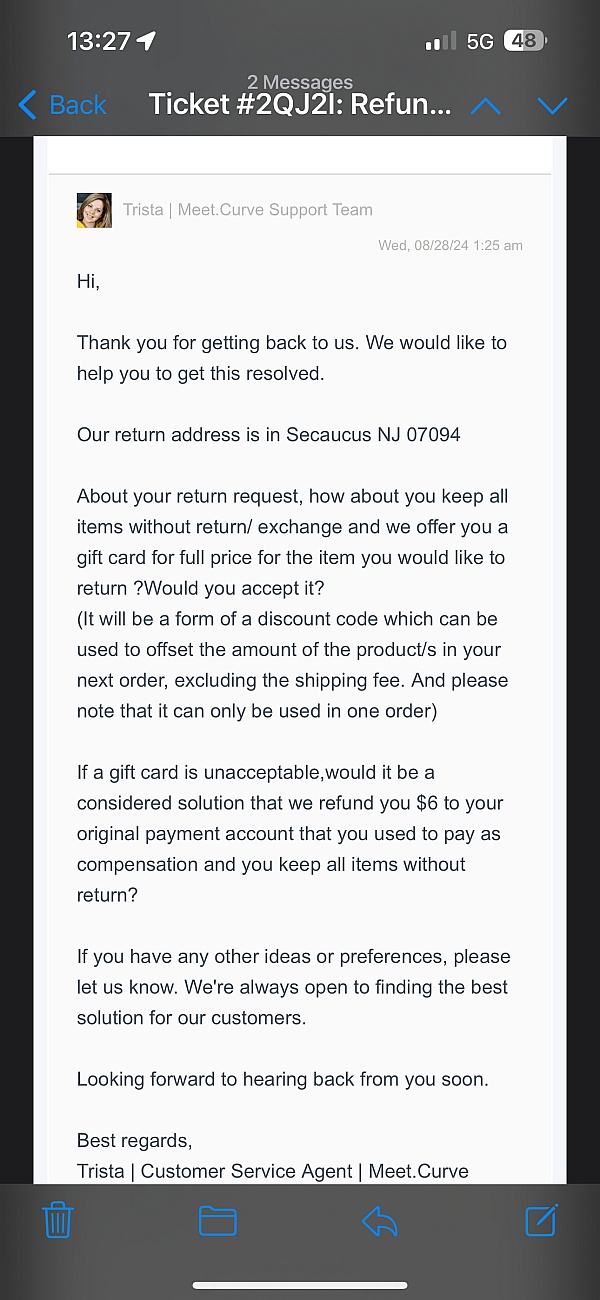
Task: Delete this email with the trash icon
Action: [x=58, y=1220]
